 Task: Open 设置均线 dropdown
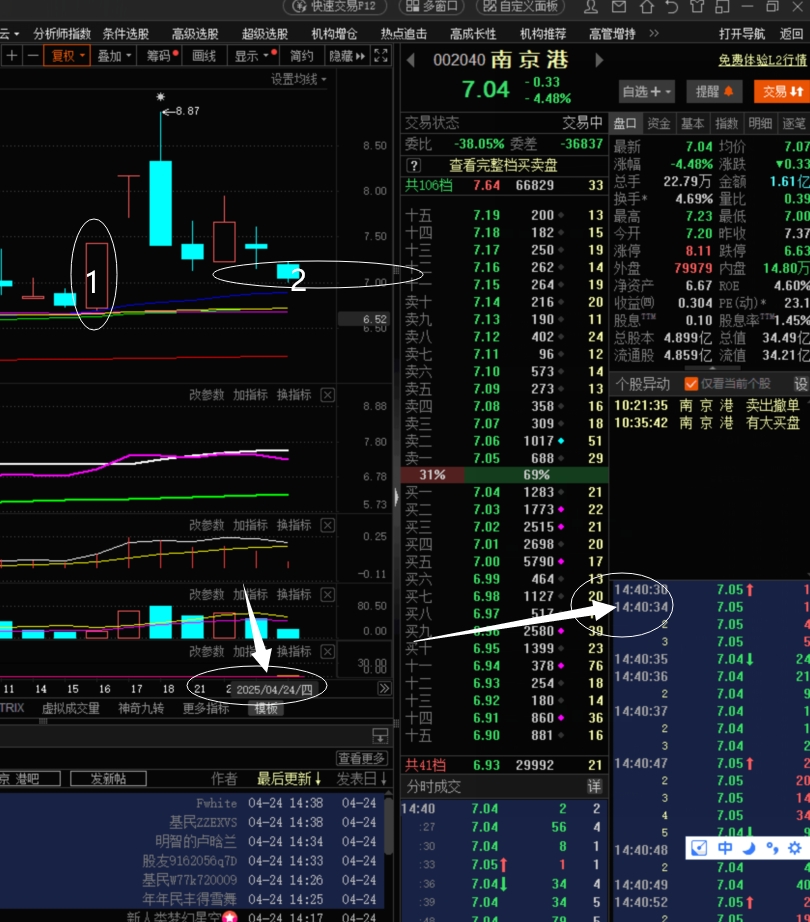coord(298,79)
